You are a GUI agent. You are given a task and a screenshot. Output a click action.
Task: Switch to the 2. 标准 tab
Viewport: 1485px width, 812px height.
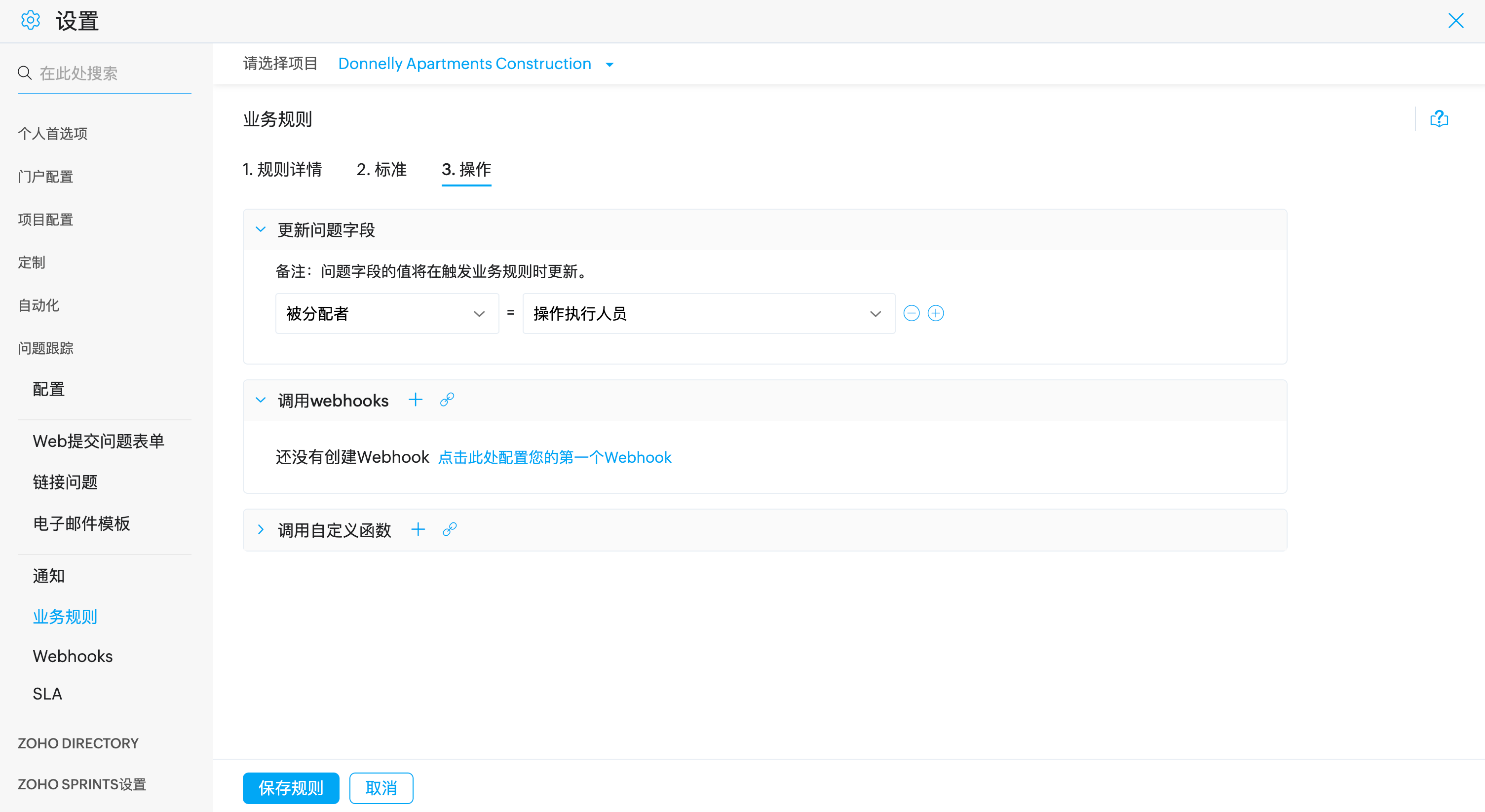coord(381,169)
